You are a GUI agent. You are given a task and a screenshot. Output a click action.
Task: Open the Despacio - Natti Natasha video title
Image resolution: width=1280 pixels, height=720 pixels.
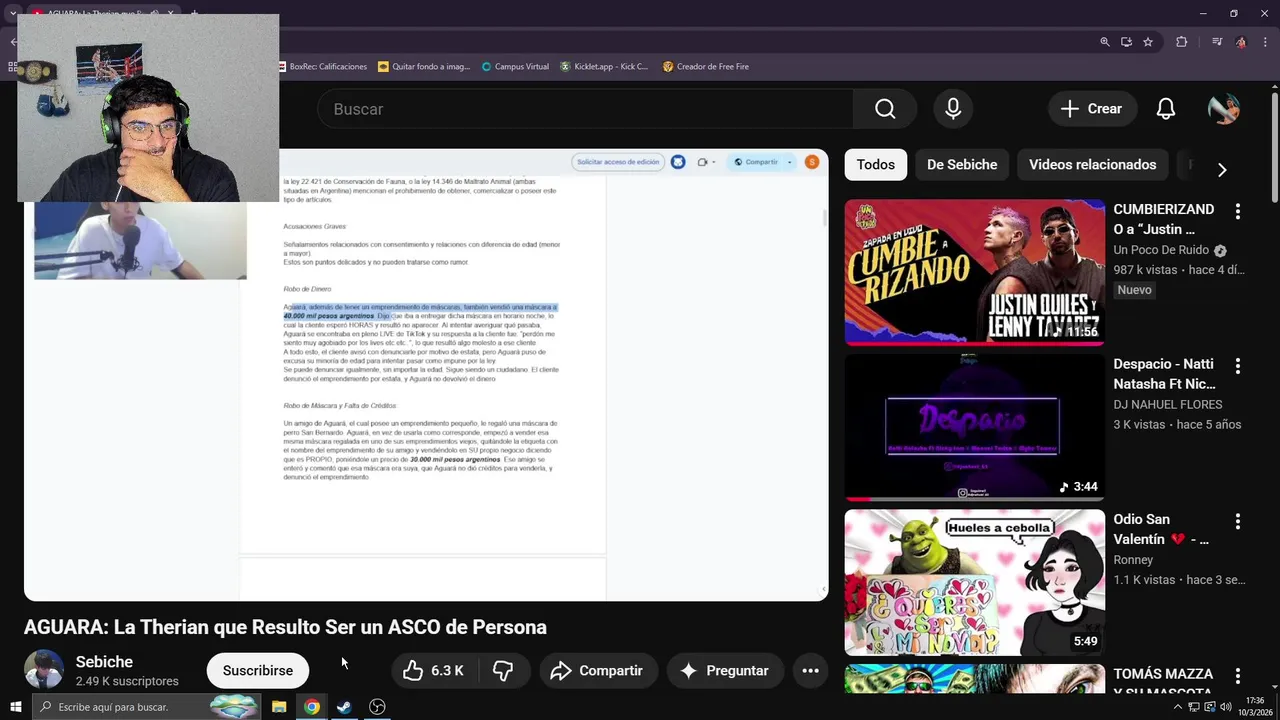coord(1164,374)
